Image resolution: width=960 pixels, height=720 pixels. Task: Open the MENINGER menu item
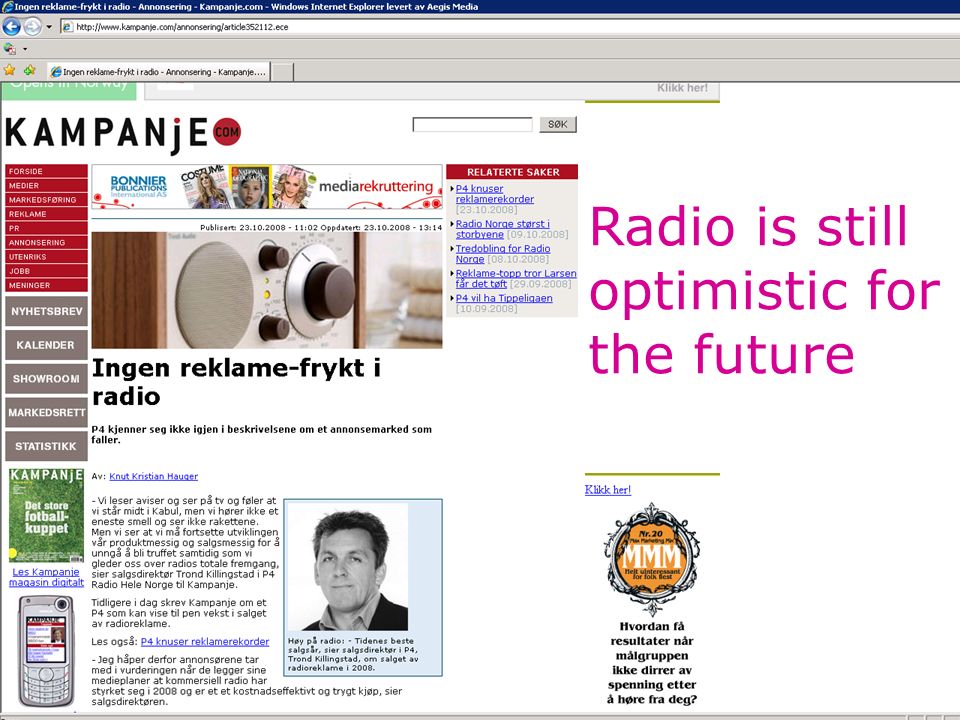[x=47, y=285]
